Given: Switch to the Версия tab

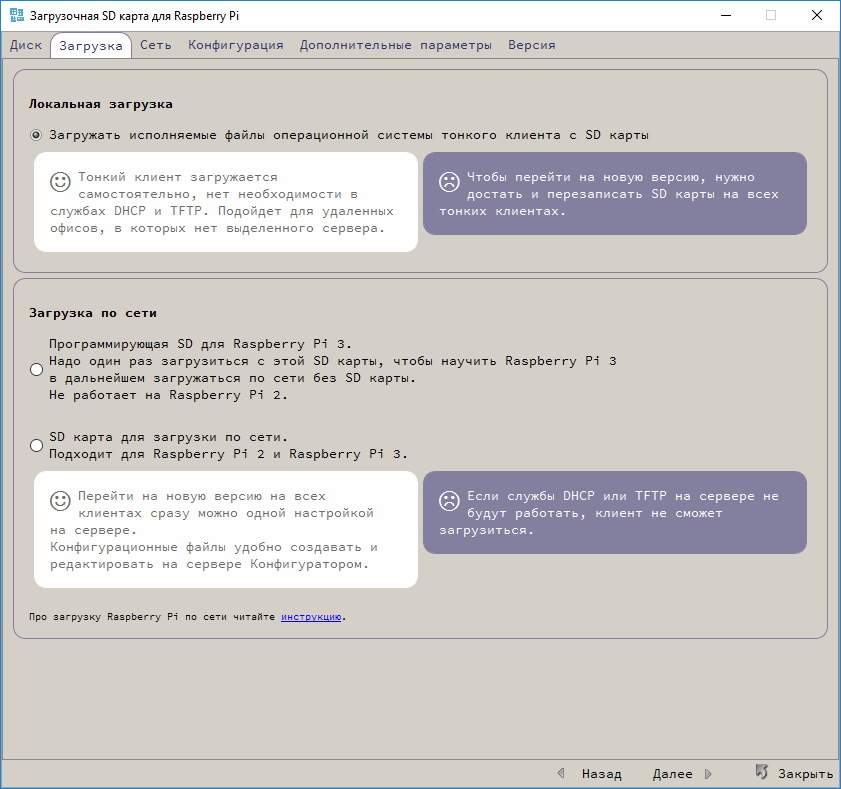Looking at the screenshot, I should point(531,45).
